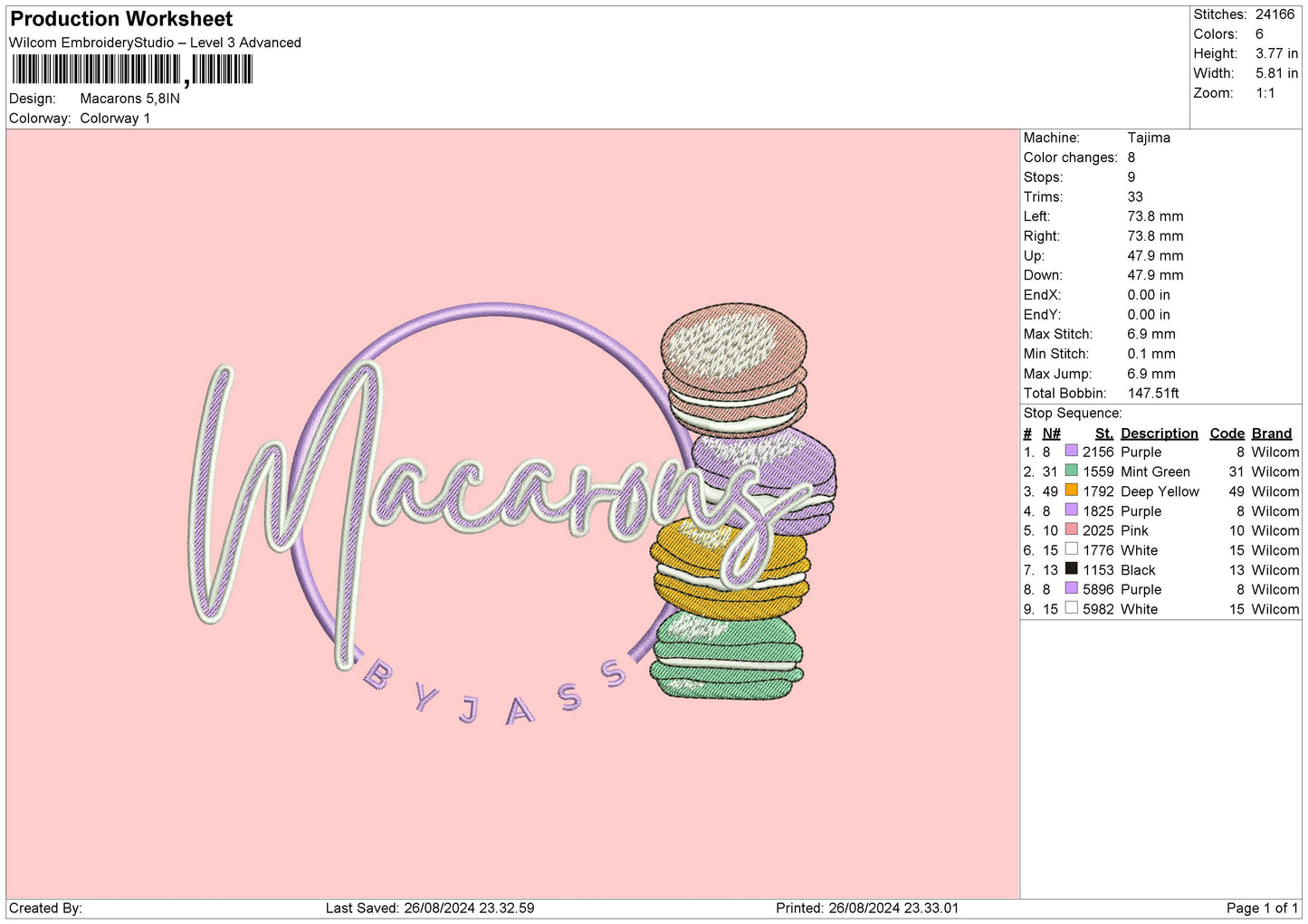Screen dimensions: 1308x924
Task: Click the 'EndY:' label
Action: pyautogui.click(x=1042, y=315)
